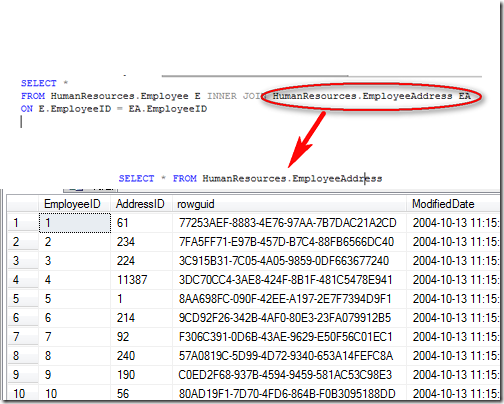Click rowguid starting 3DC70CC4

point(289,280)
